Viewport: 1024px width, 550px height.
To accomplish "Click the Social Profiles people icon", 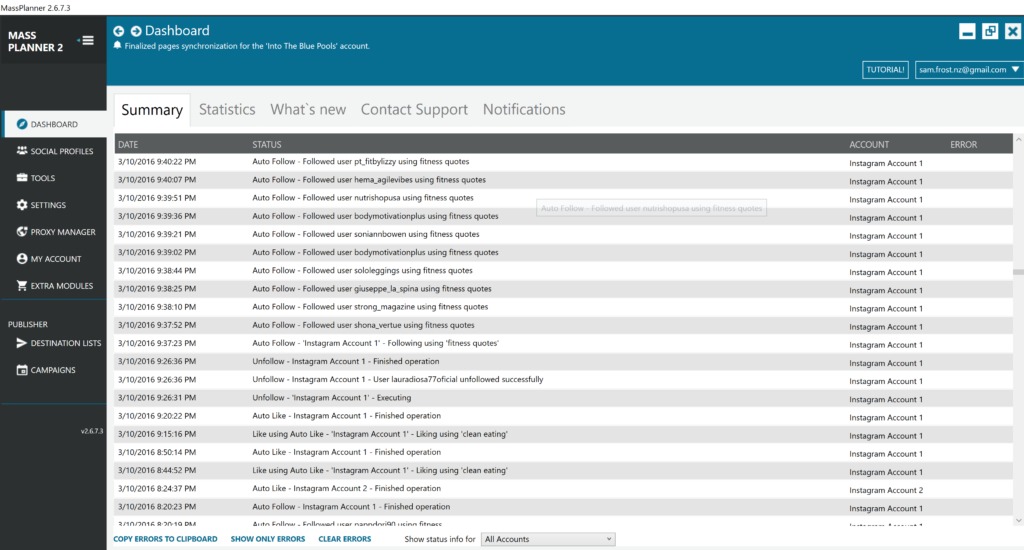I will [22, 151].
